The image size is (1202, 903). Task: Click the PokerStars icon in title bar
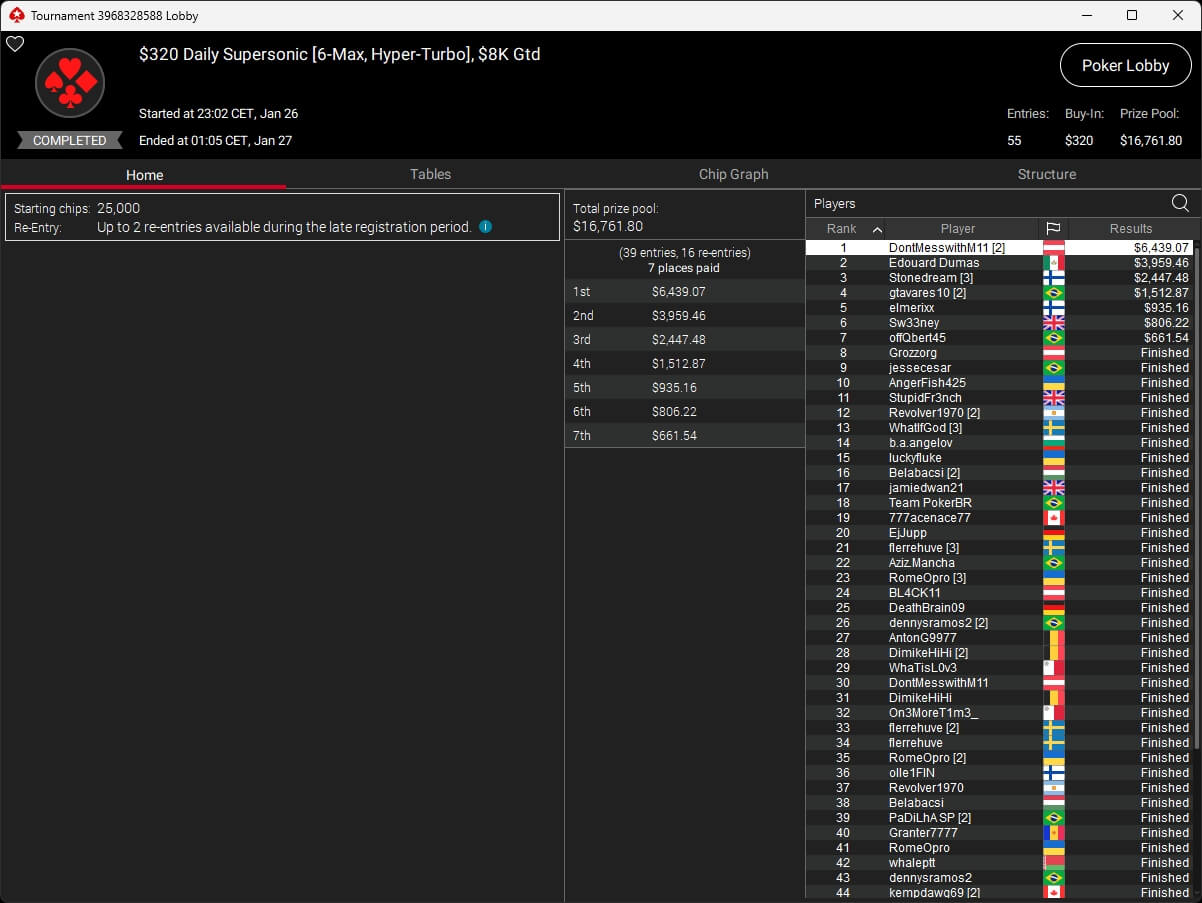coord(15,15)
